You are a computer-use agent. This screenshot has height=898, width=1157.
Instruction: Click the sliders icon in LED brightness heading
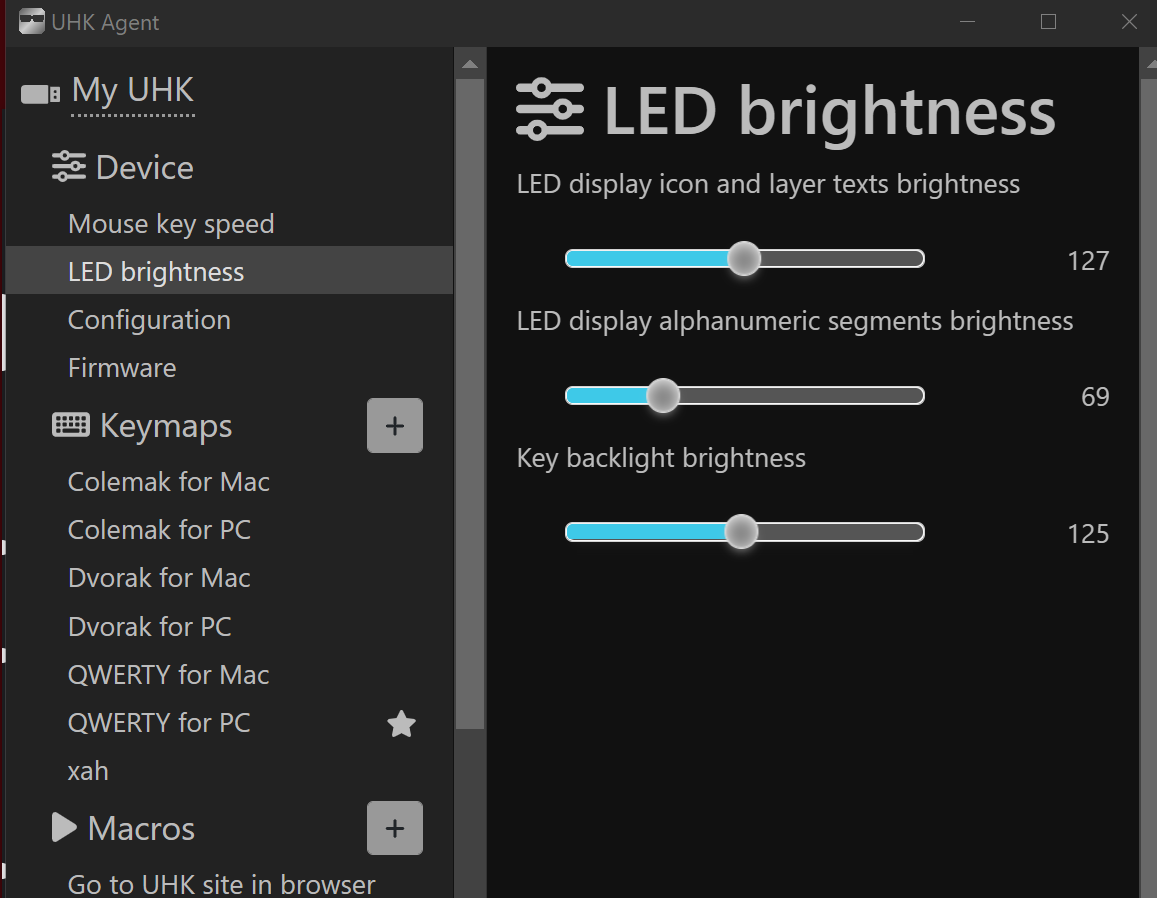click(549, 110)
